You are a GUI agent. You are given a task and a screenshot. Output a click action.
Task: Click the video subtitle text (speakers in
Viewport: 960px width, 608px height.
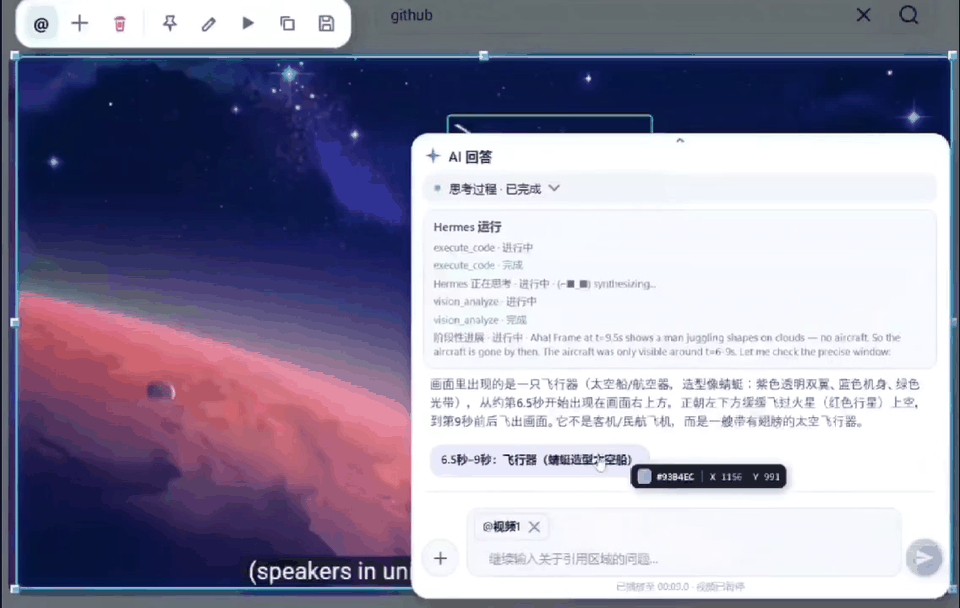328,571
